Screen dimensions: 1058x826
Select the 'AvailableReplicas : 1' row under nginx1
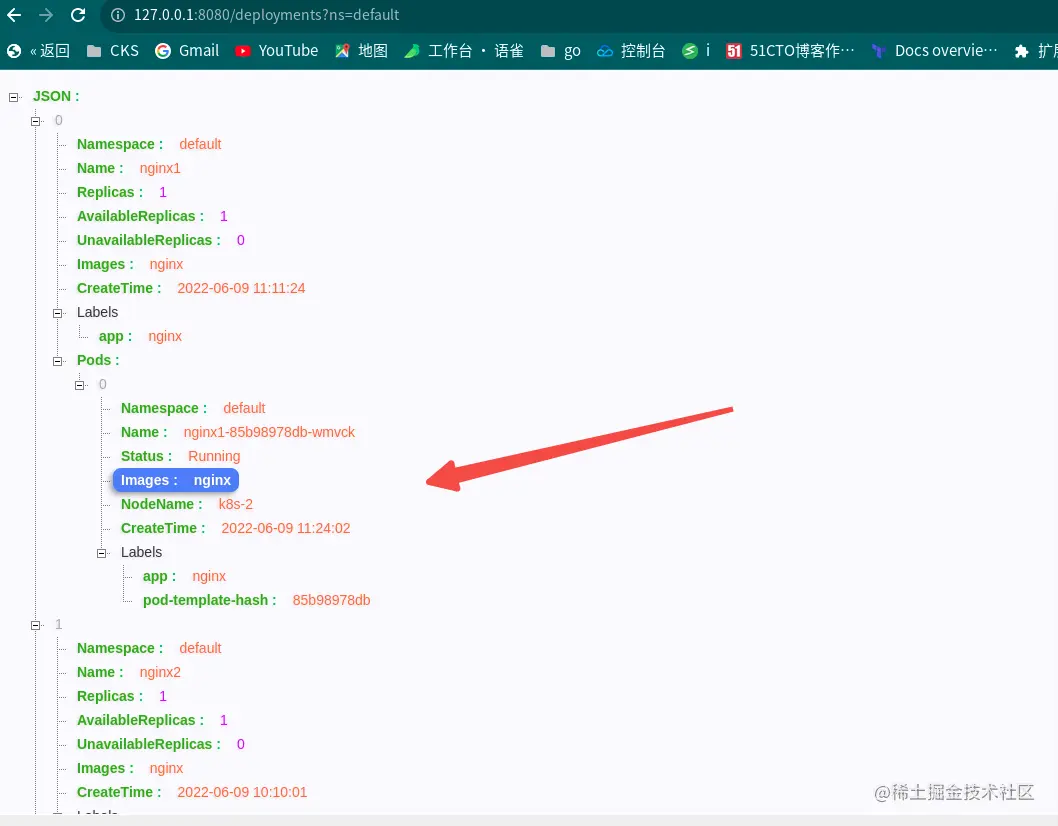(152, 216)
